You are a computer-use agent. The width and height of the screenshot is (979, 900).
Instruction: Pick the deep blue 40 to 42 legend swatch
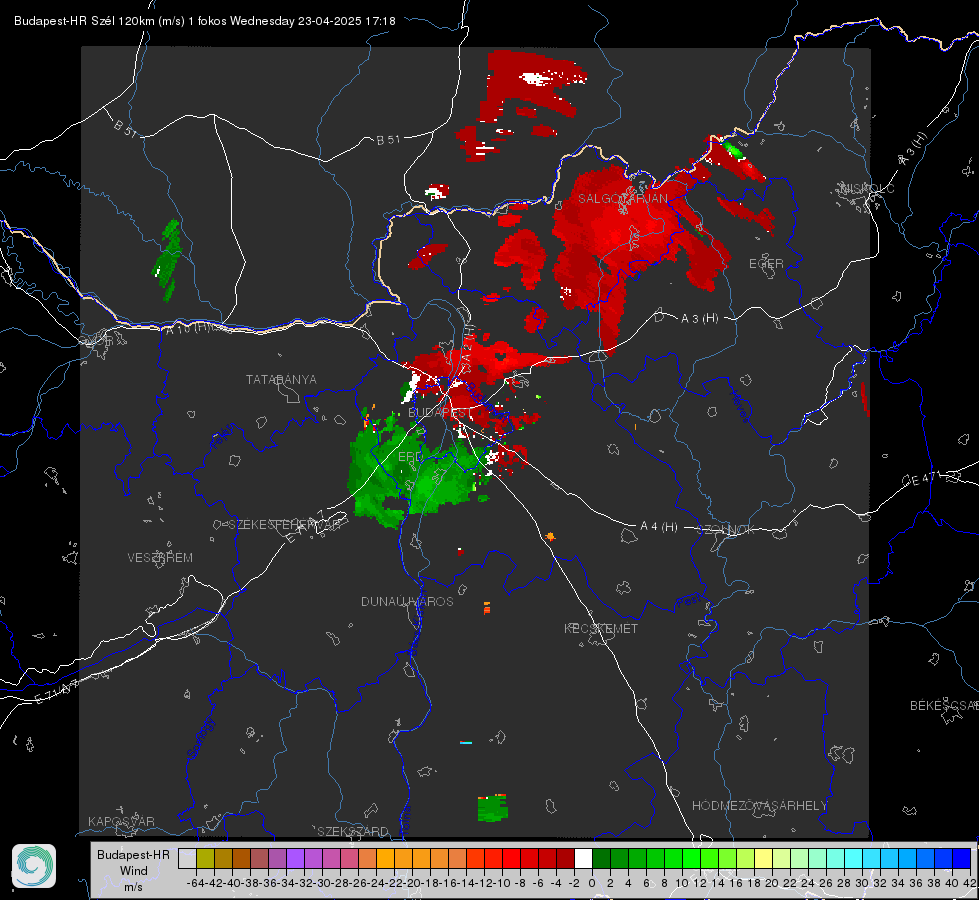962,858
